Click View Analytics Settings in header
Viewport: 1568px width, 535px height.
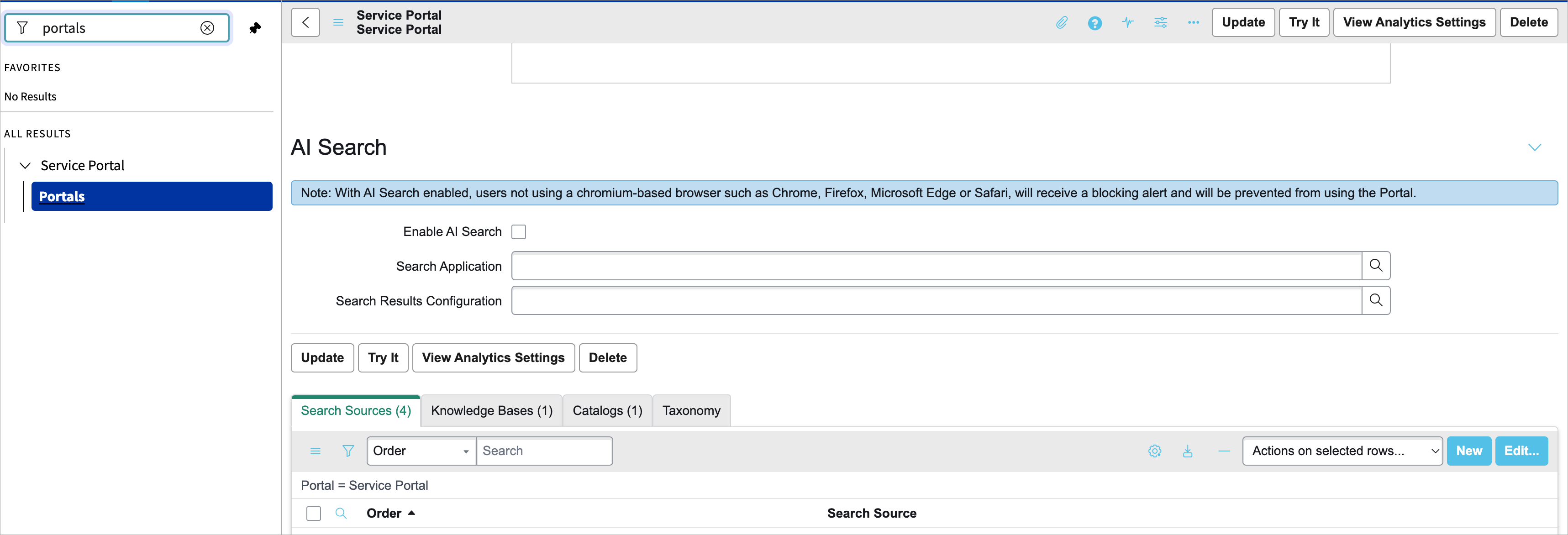click(1414, 22)
